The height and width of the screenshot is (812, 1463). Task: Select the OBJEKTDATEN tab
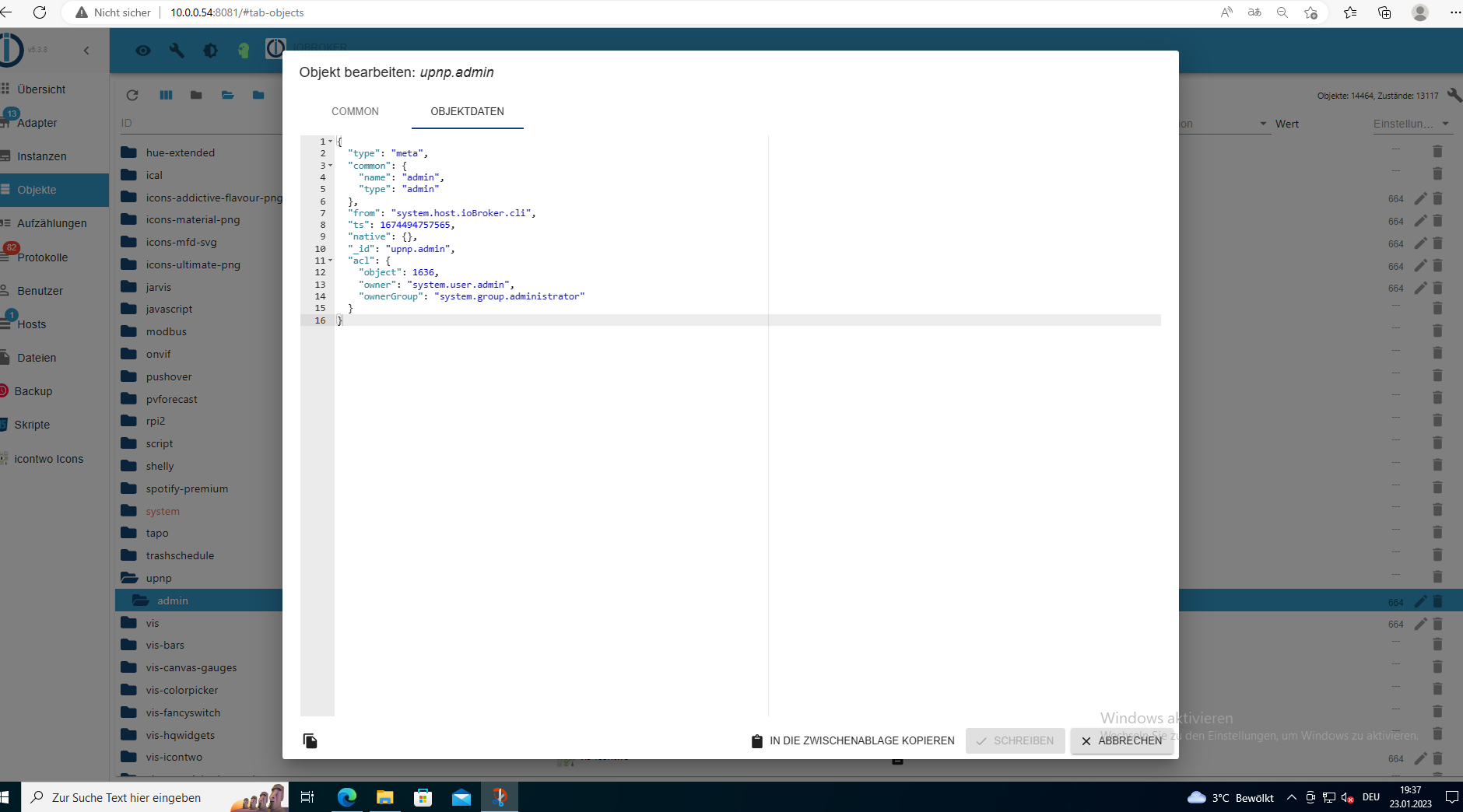[x=467, y=111]
